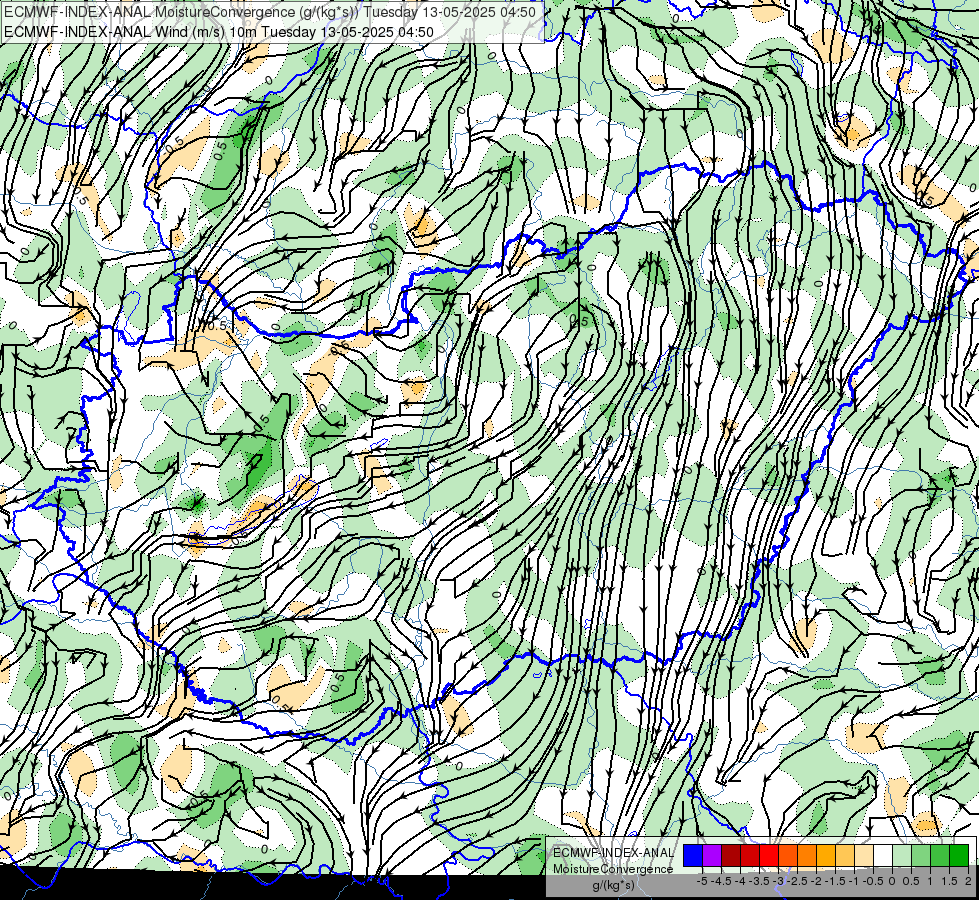Click the legend's MoistureConvergence label

[613, 869]
